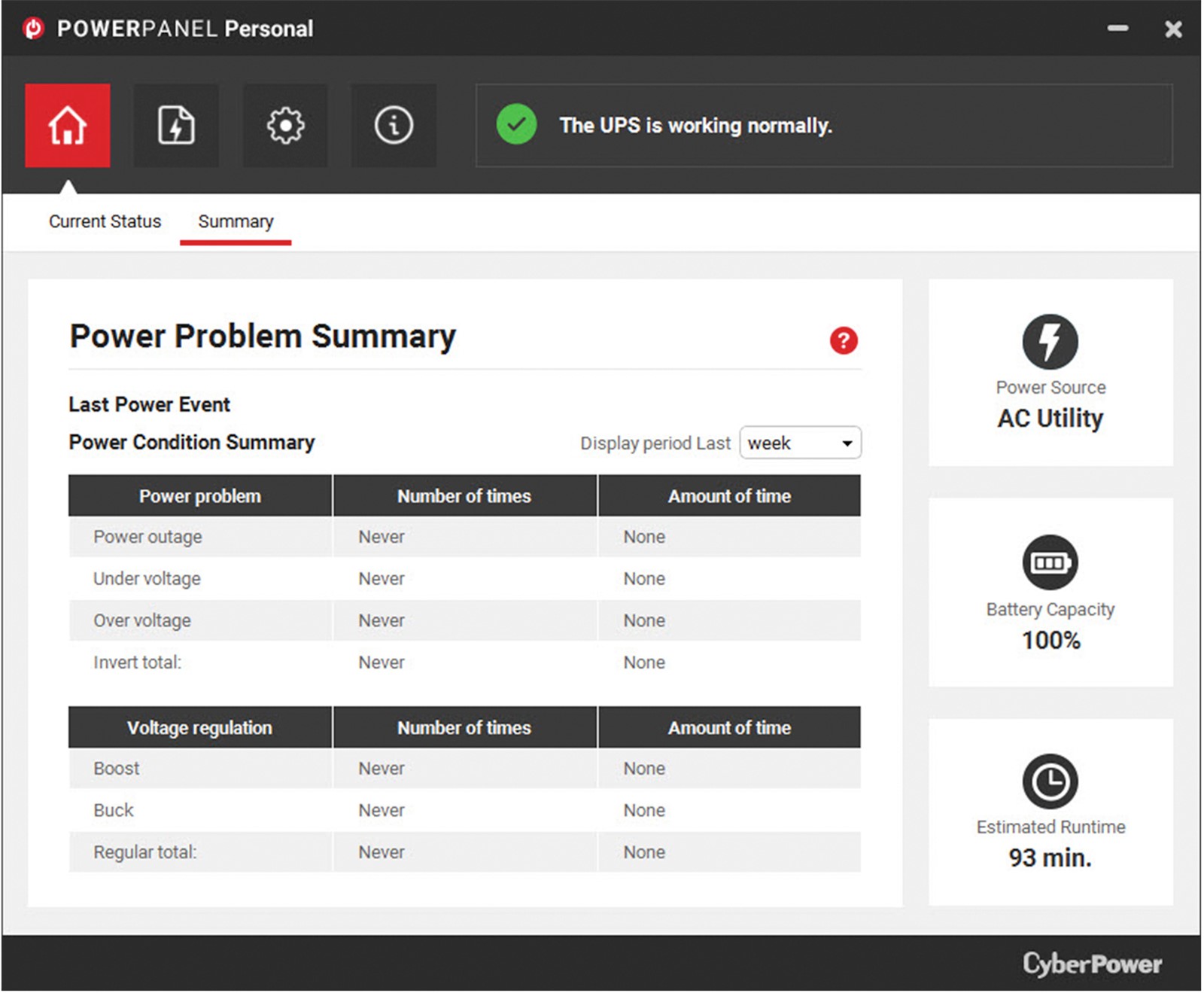Viewport: 1204px width, 993px height.
Task: Click the Power Condition Summary heading
Action: (x=191, y=442)
